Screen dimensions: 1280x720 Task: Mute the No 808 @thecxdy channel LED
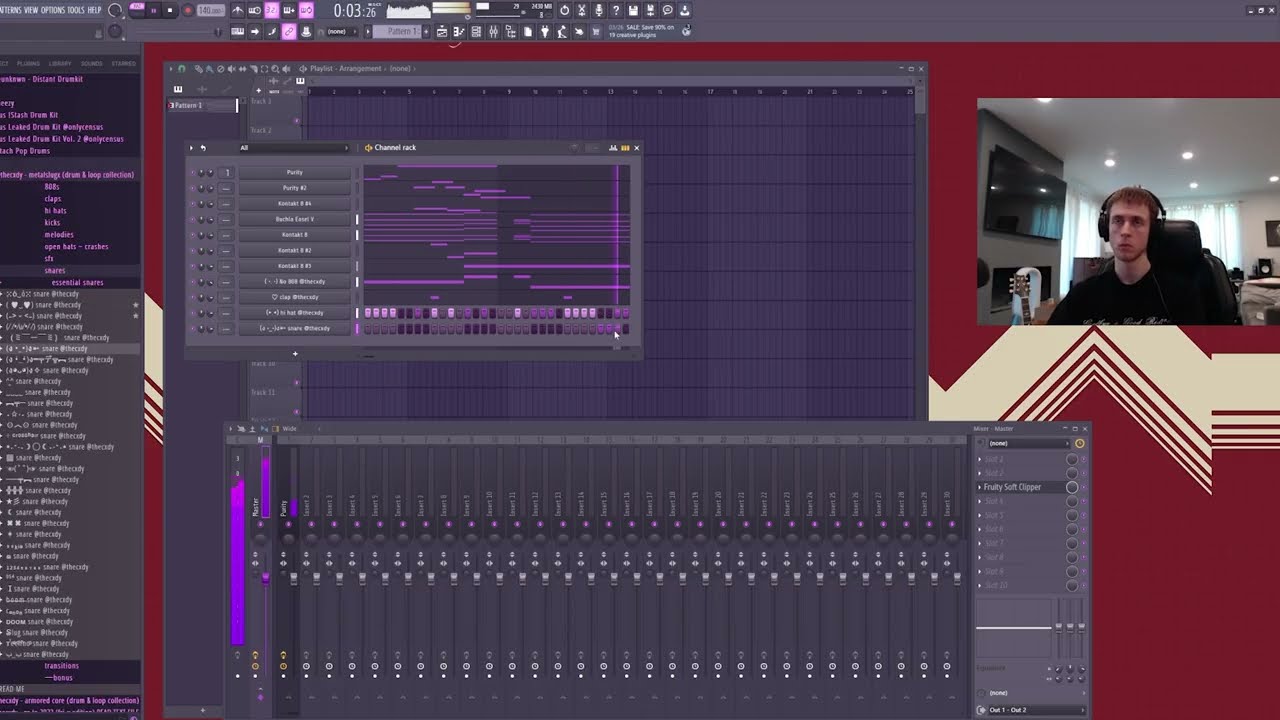click(193, 282)
